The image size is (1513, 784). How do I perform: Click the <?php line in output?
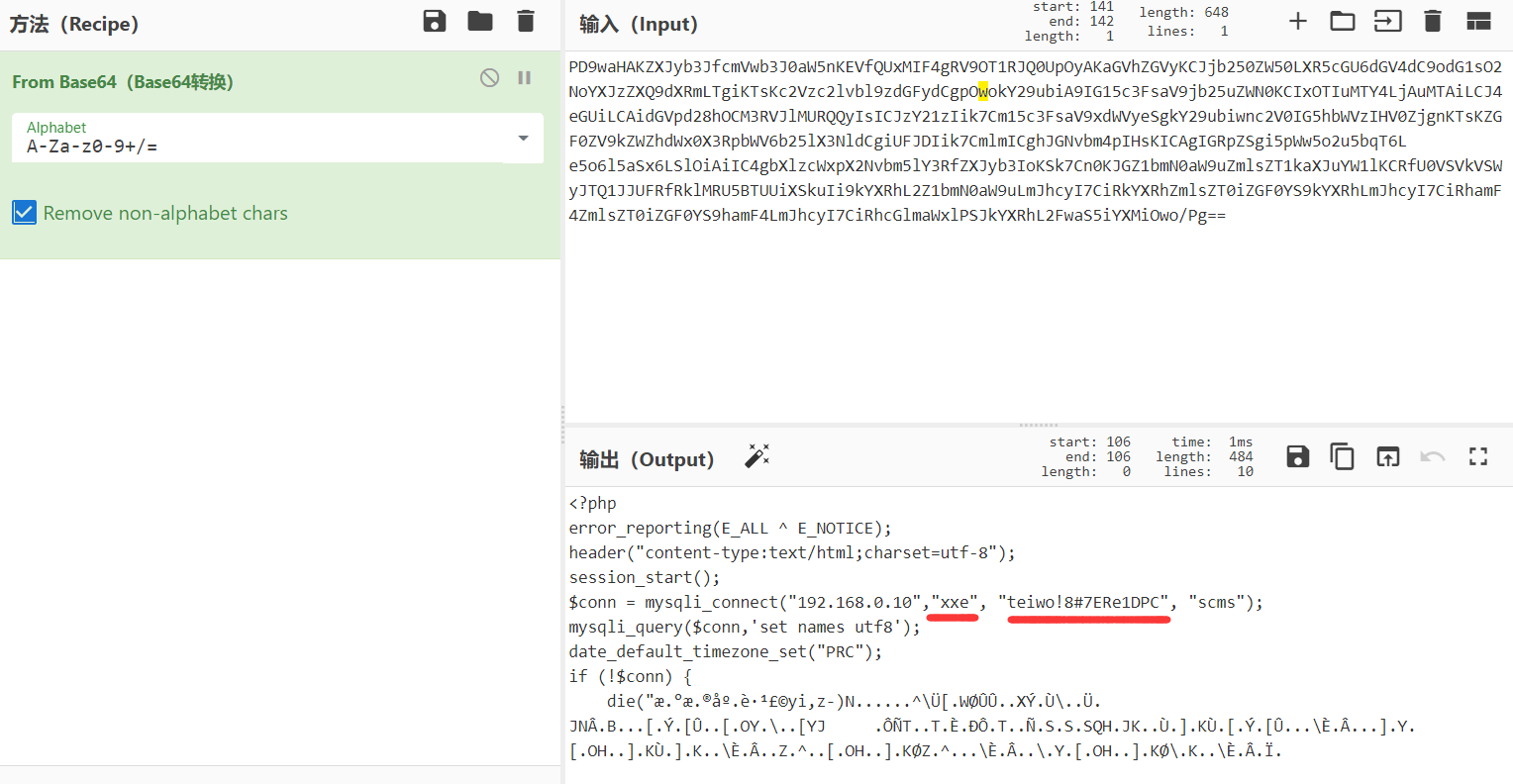click(x=592, y=503)
